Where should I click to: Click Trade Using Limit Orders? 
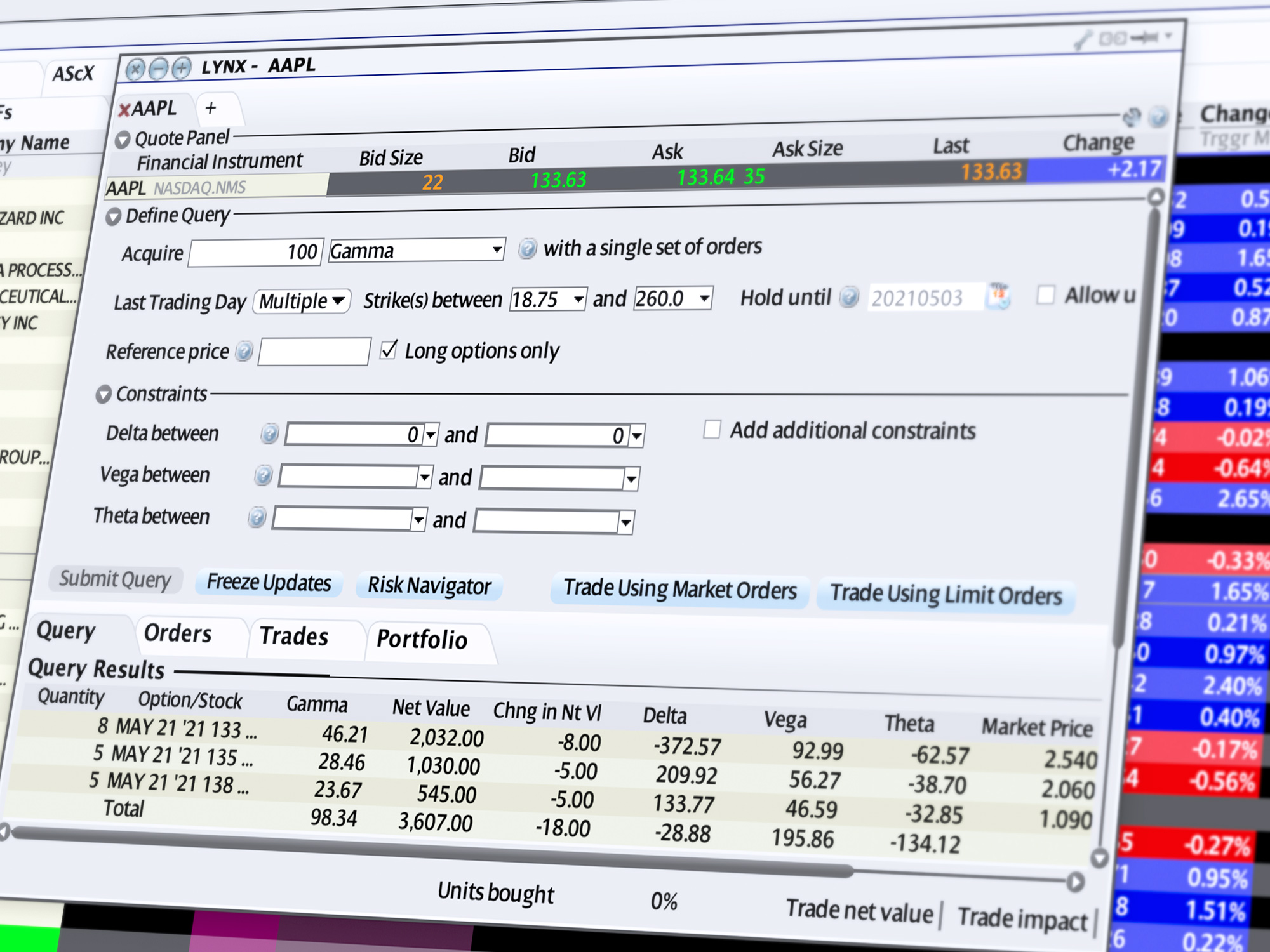tap(946, 595)
